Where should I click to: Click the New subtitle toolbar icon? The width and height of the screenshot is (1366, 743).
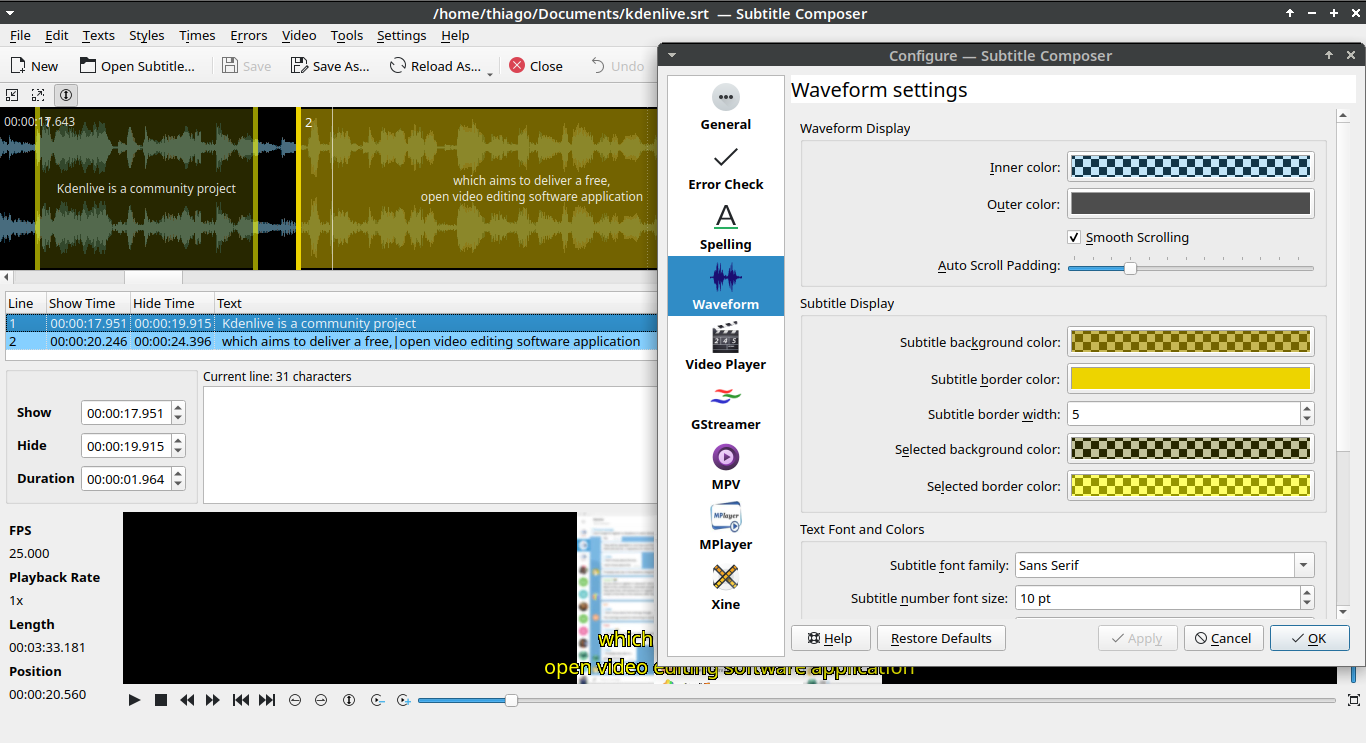(19, 66)
